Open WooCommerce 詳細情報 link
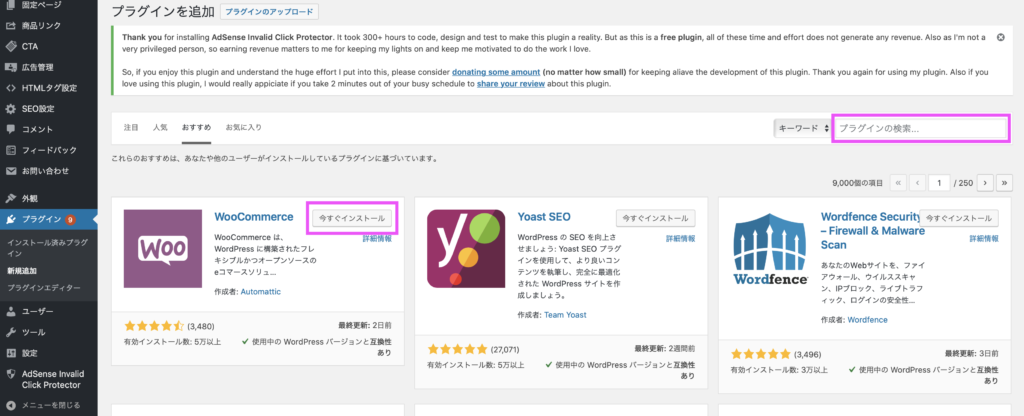1024x416 pixels. coord(377,239)
